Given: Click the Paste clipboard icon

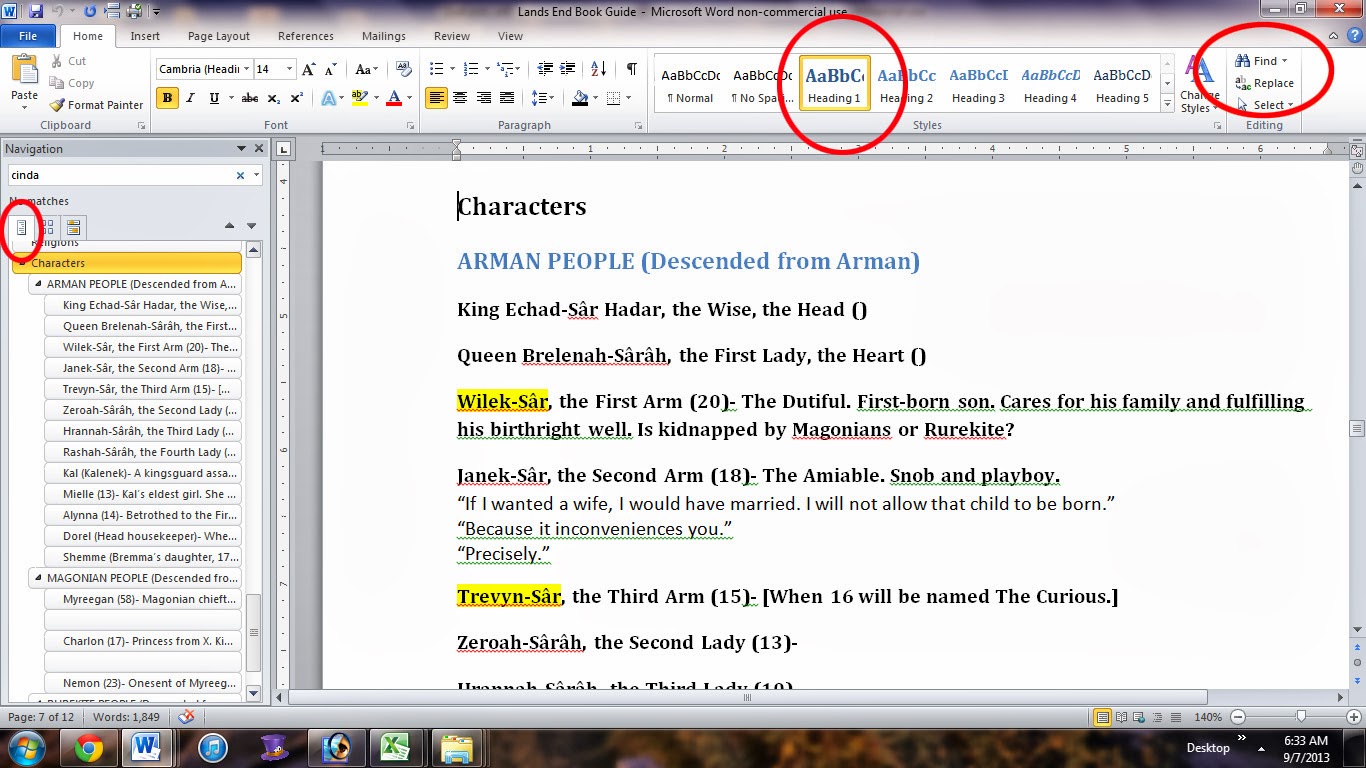Looking at the screenshot, I should coord(24,69).
